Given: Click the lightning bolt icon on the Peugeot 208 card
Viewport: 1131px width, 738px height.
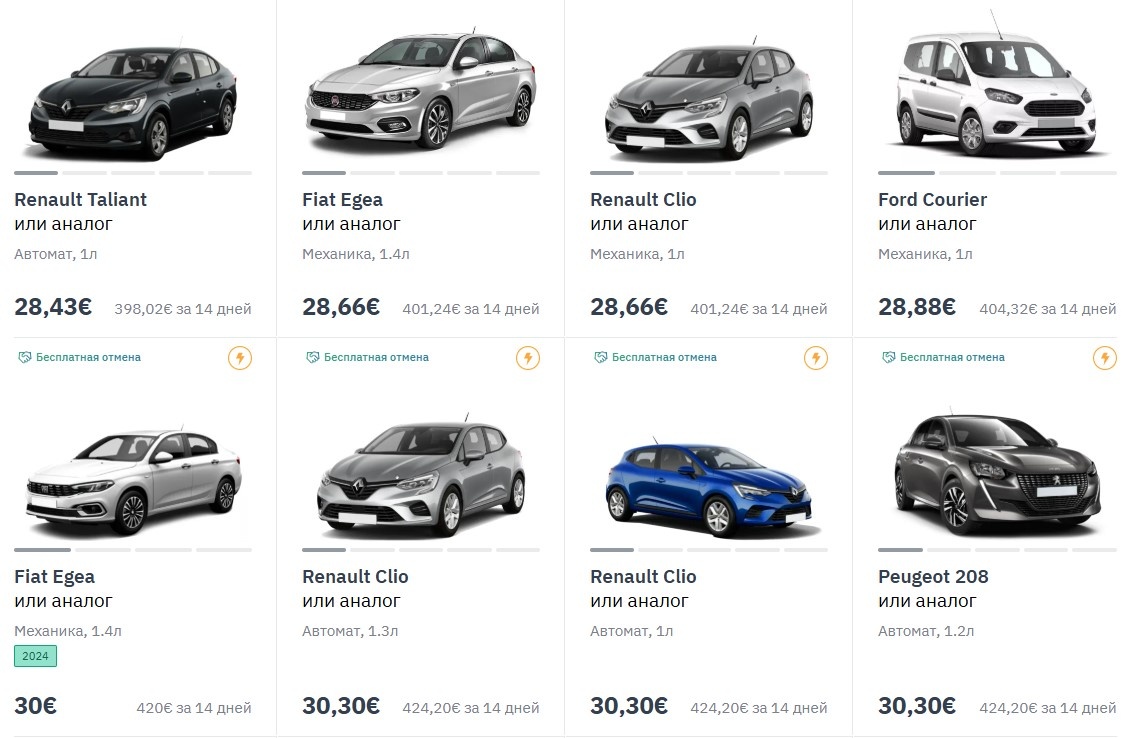Looking at the screenshot, I should point(1104,357).
